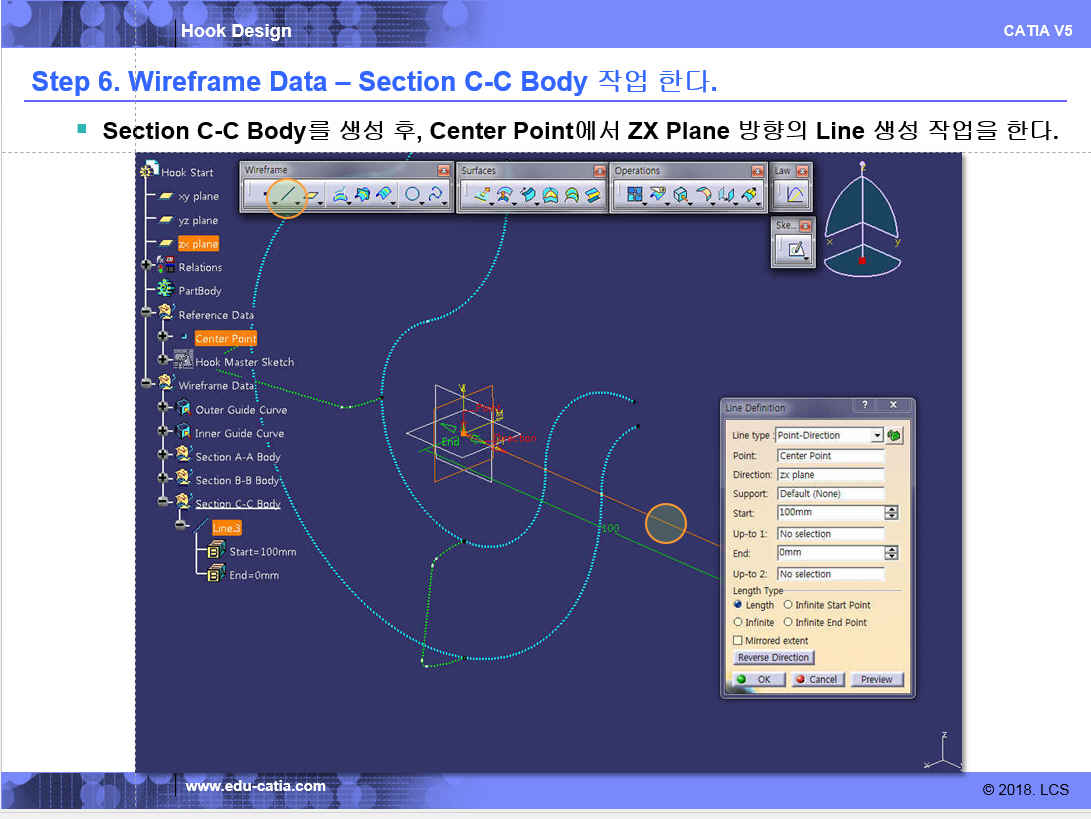Click the Circle tool in Wireframe toolbar

[412, 195]
